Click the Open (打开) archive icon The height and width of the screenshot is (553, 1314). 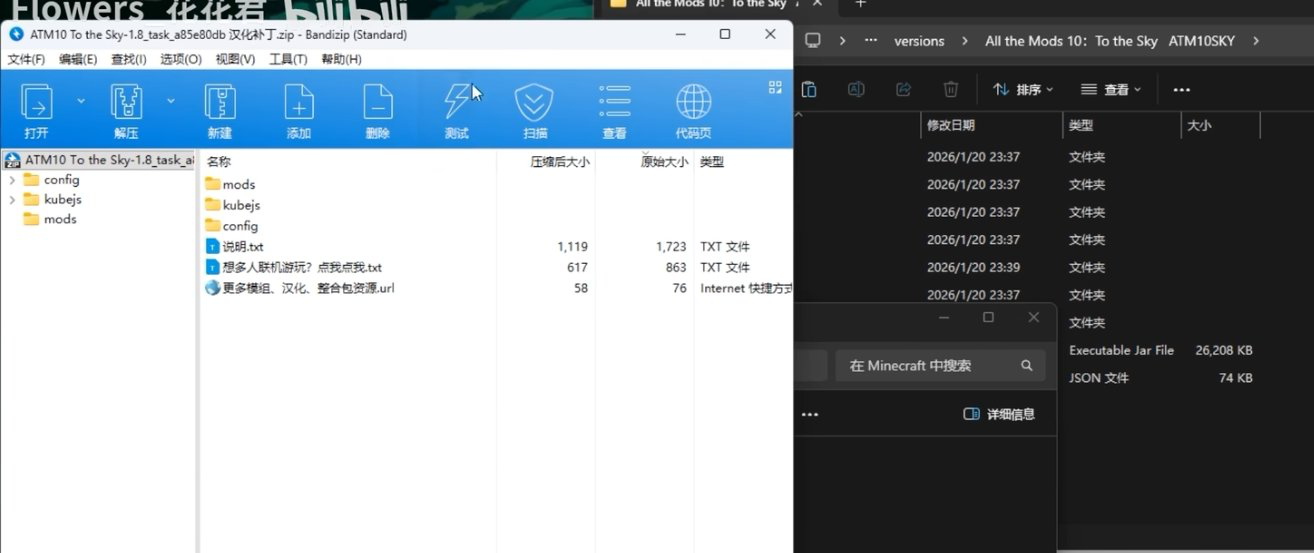[x=37, y=103]
